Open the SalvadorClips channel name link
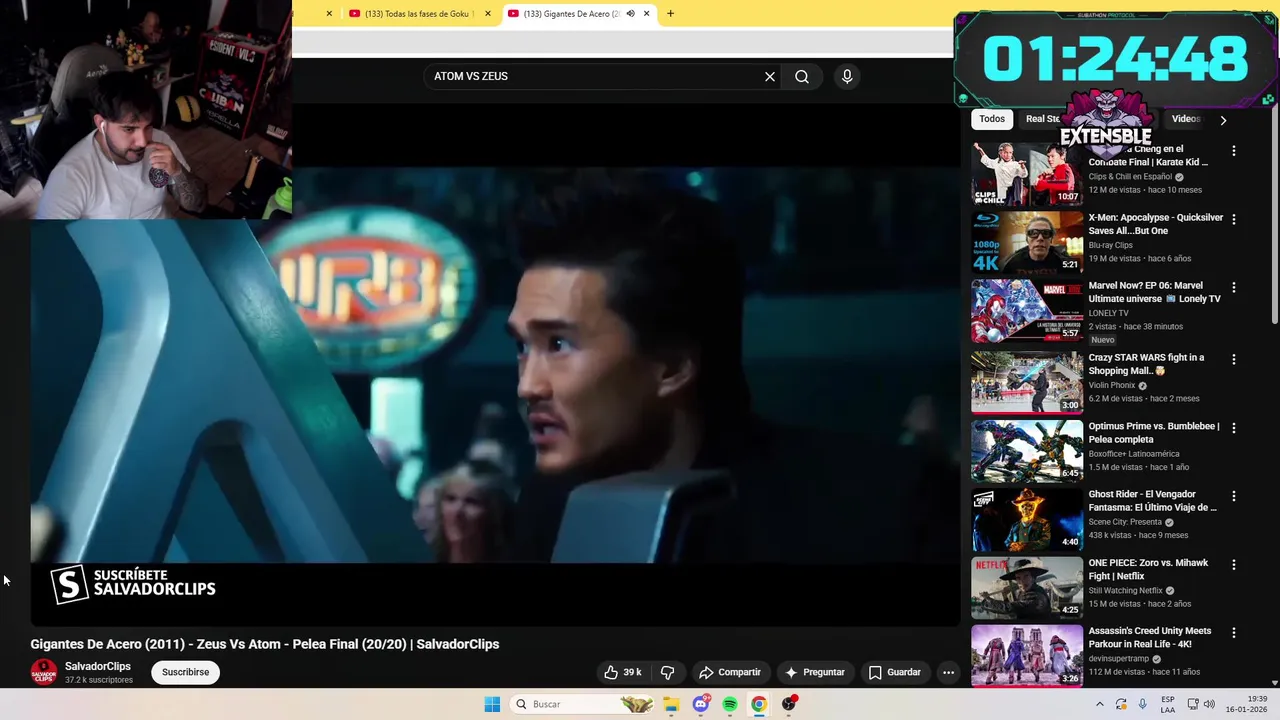The height and width of the screenshot is (720, 1280). [98, 666]
